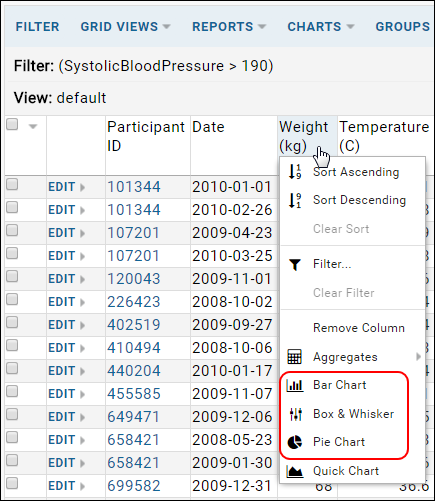Check the select-all checkbox in header
This screenshot has width=435, height=501.
pyautogui.click(x=12, y=124)
